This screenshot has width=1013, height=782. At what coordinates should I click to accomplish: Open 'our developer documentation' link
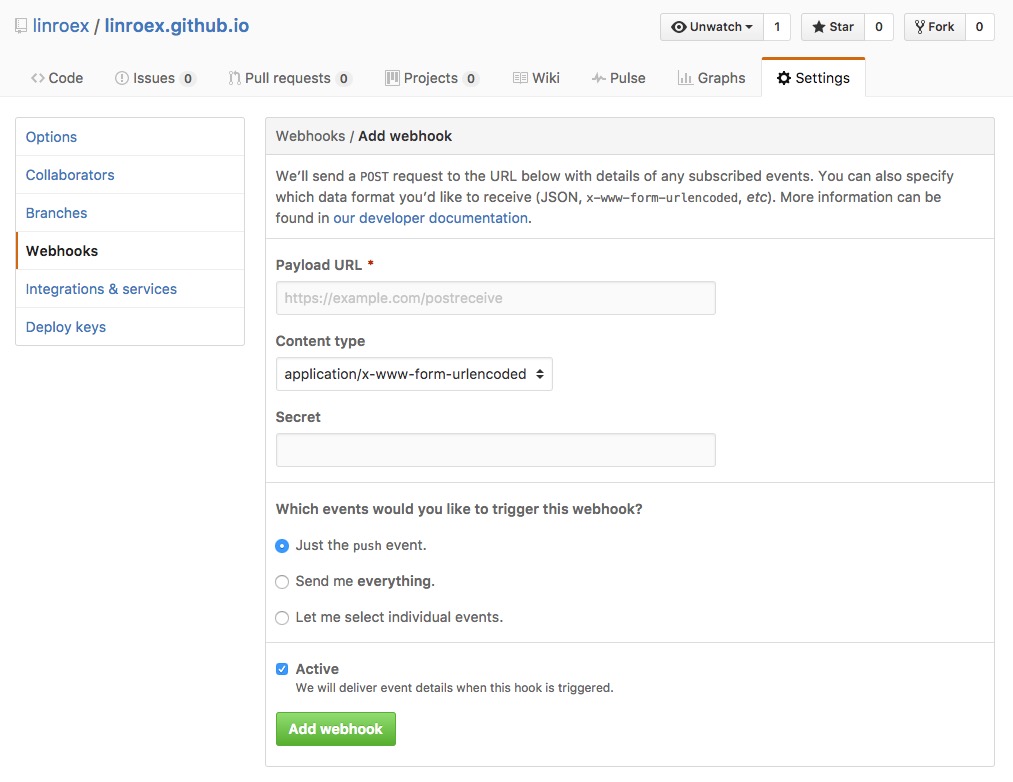(x=431, y=218)
